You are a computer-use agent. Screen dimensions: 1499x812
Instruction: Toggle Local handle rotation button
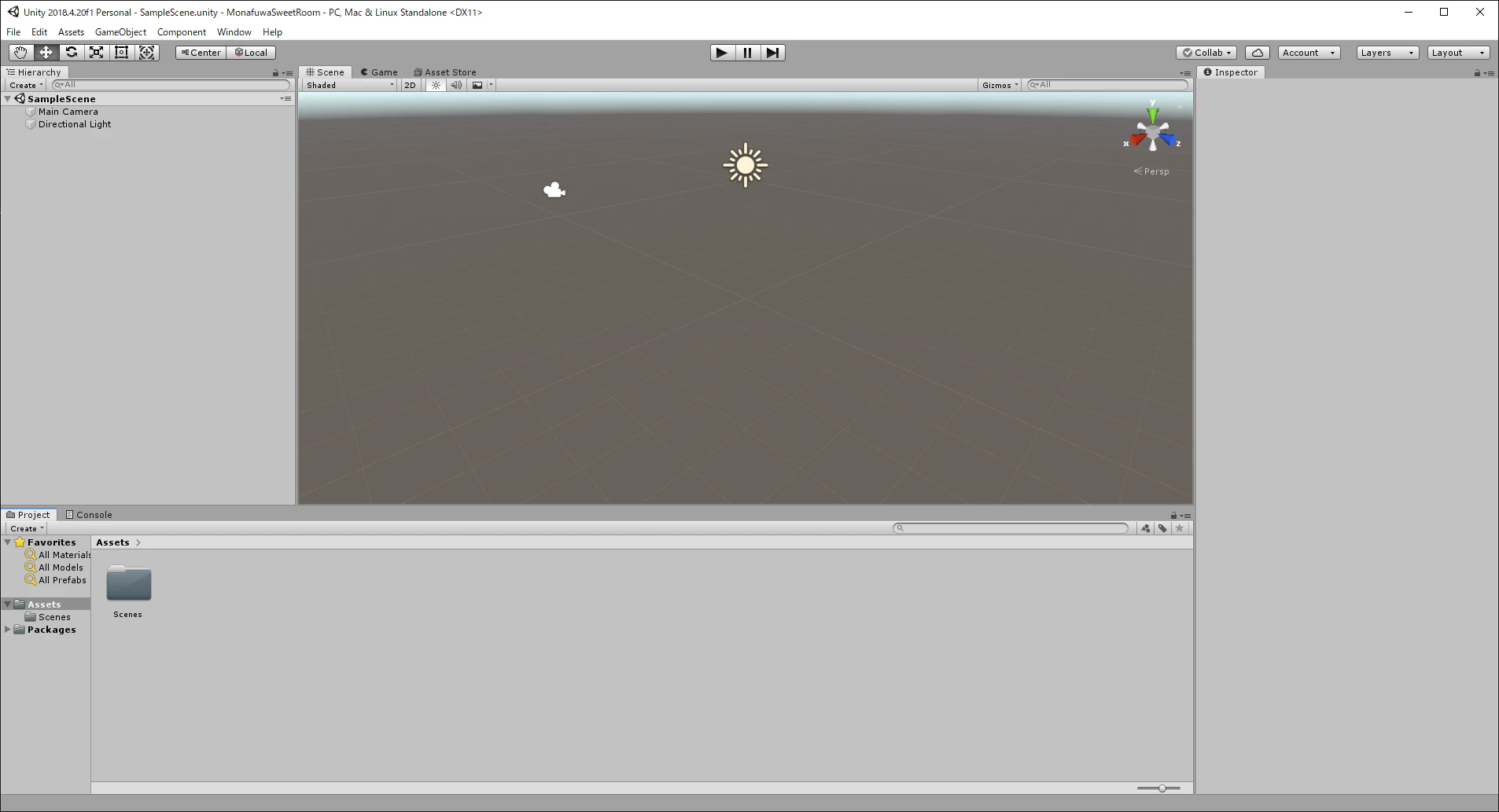(251, 53)
